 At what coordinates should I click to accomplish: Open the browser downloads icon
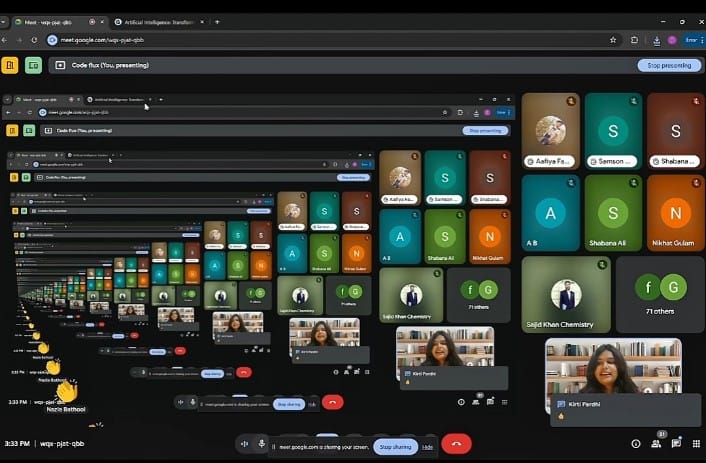pyautogui.click(x=656, y=41)
